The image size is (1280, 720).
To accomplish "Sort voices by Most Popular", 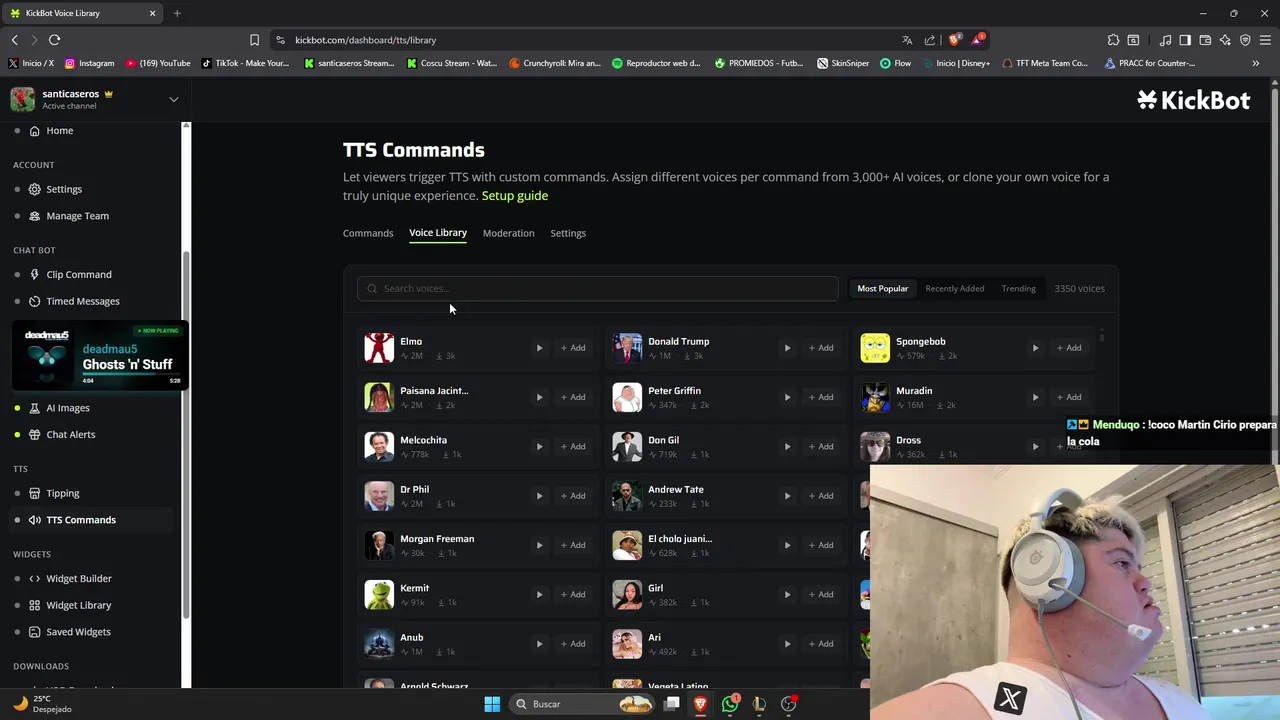I will 882,288.
